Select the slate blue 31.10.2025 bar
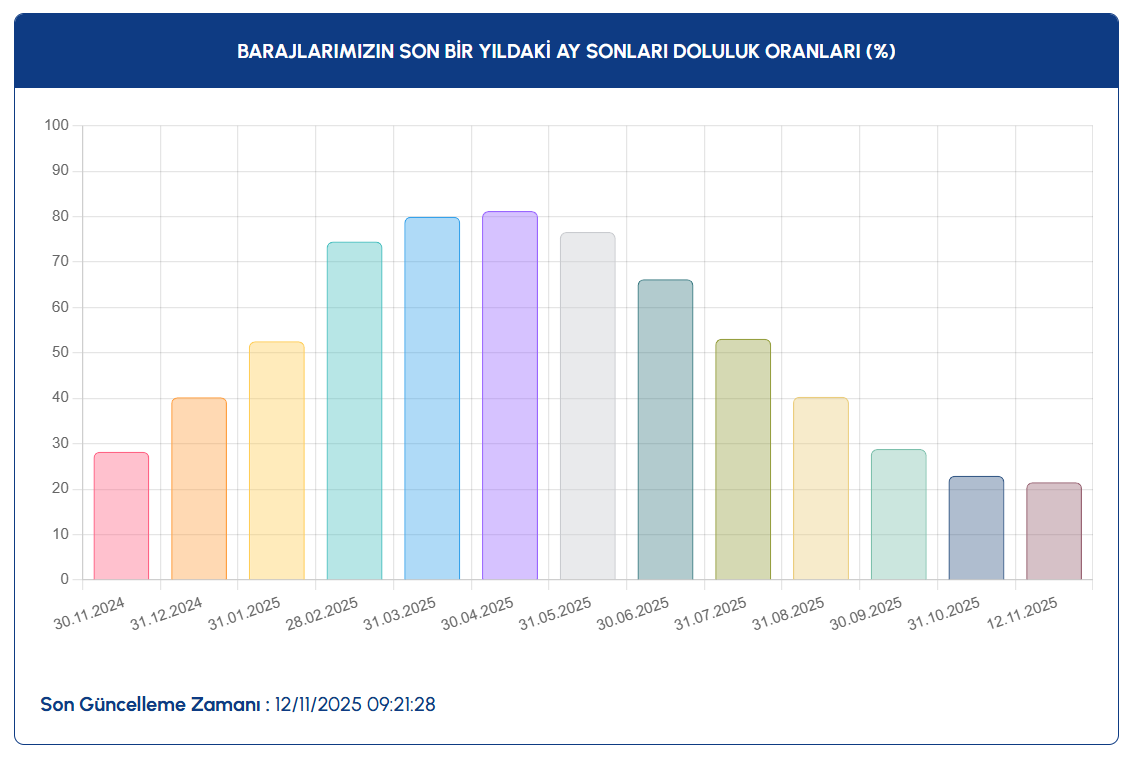The width and height of the screenshot is (1130, 760). click(x=976, y=528)
